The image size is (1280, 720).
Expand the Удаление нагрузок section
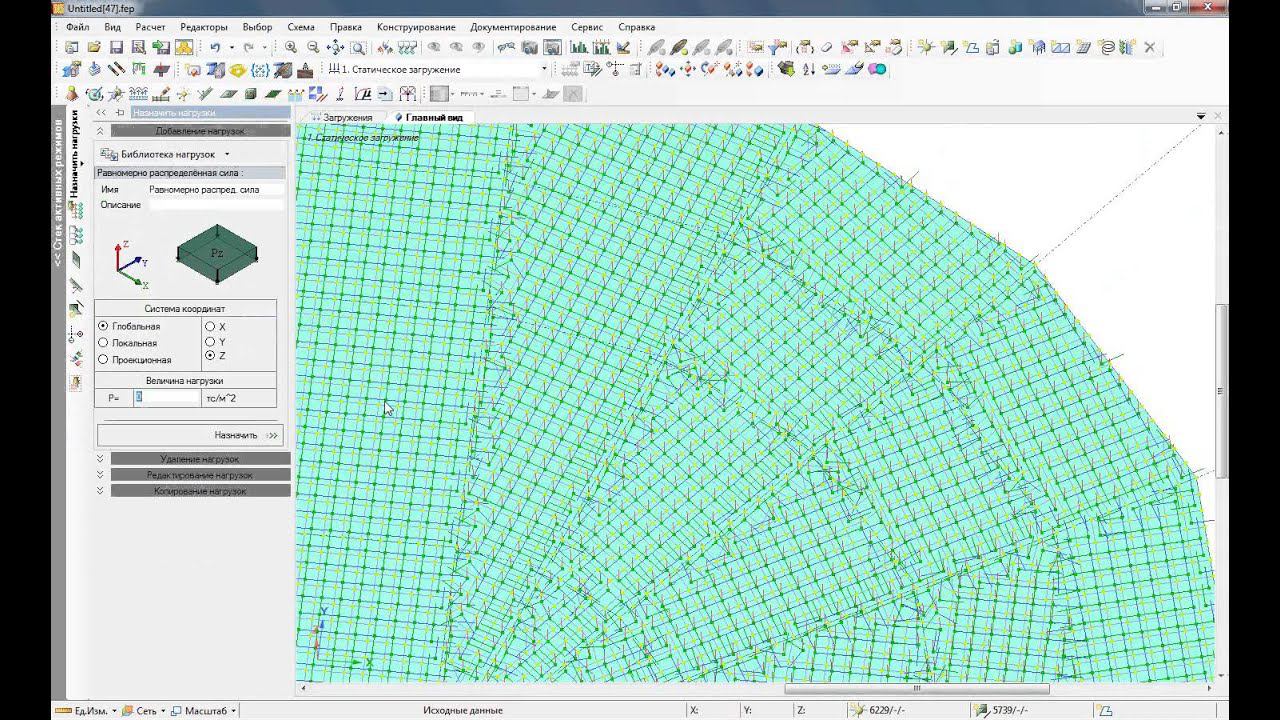200,459
